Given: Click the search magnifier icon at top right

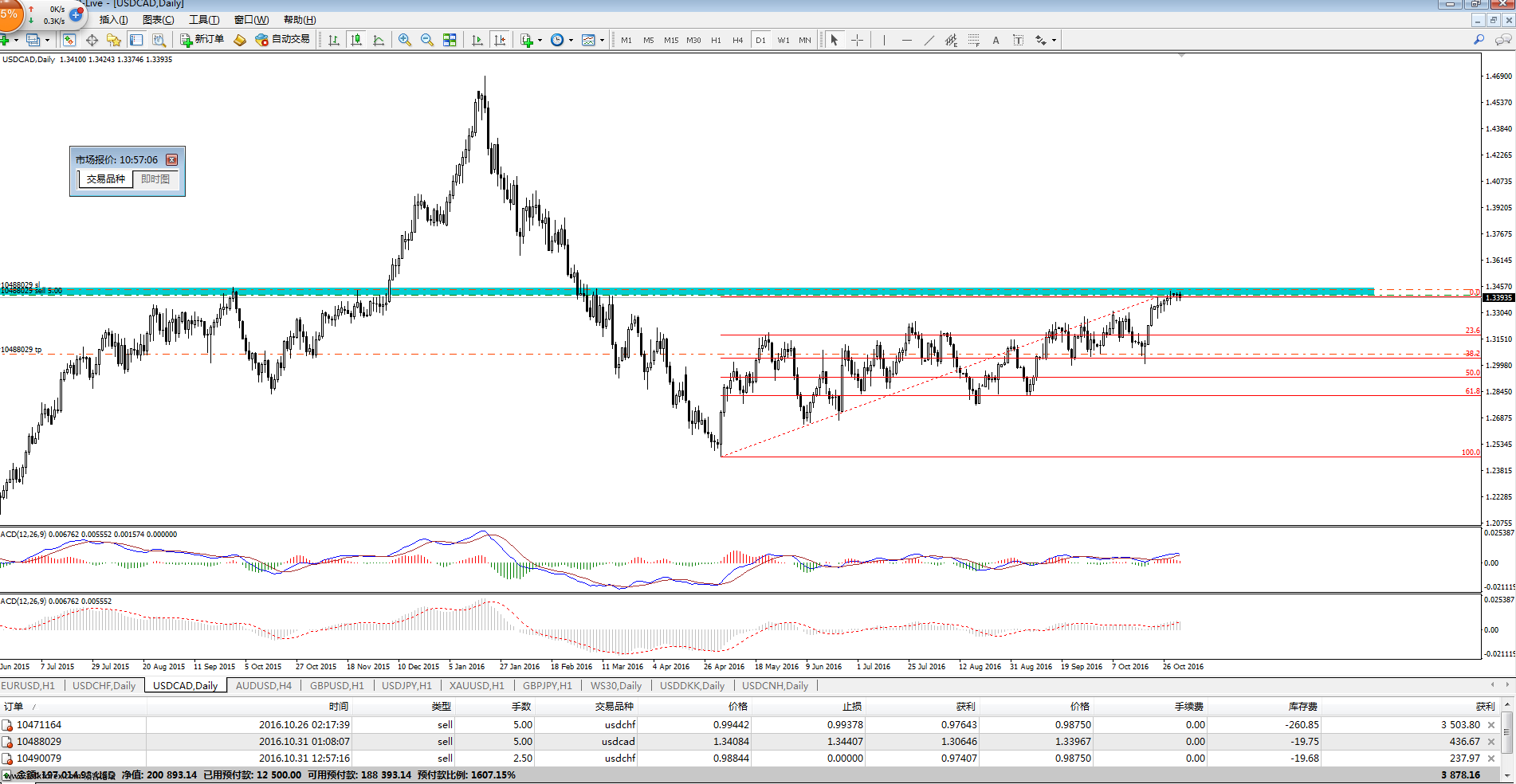Looking at the screenshot, I should 1479,39.
